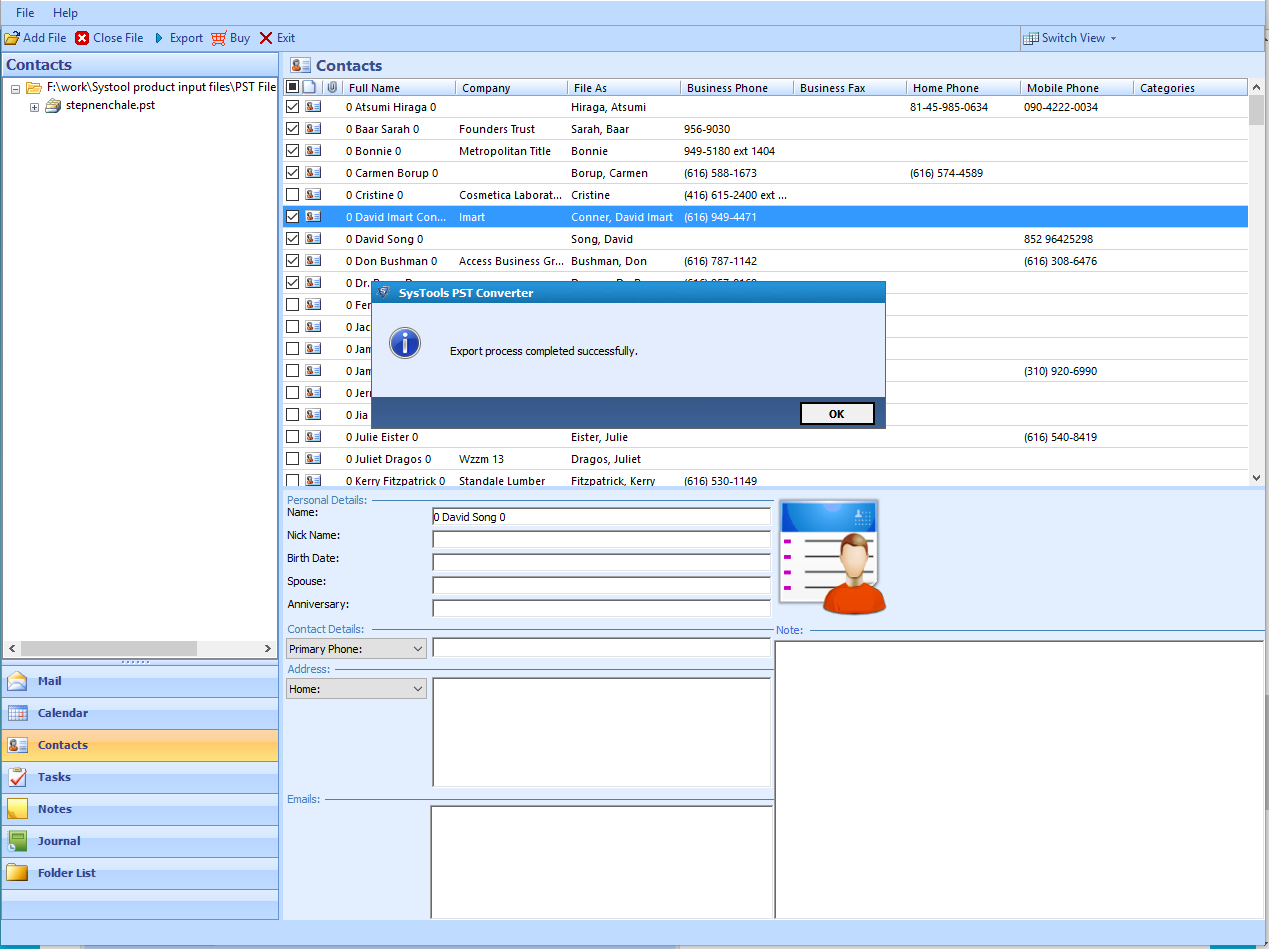Sort by the Home Phone column header

click(963, 88)
